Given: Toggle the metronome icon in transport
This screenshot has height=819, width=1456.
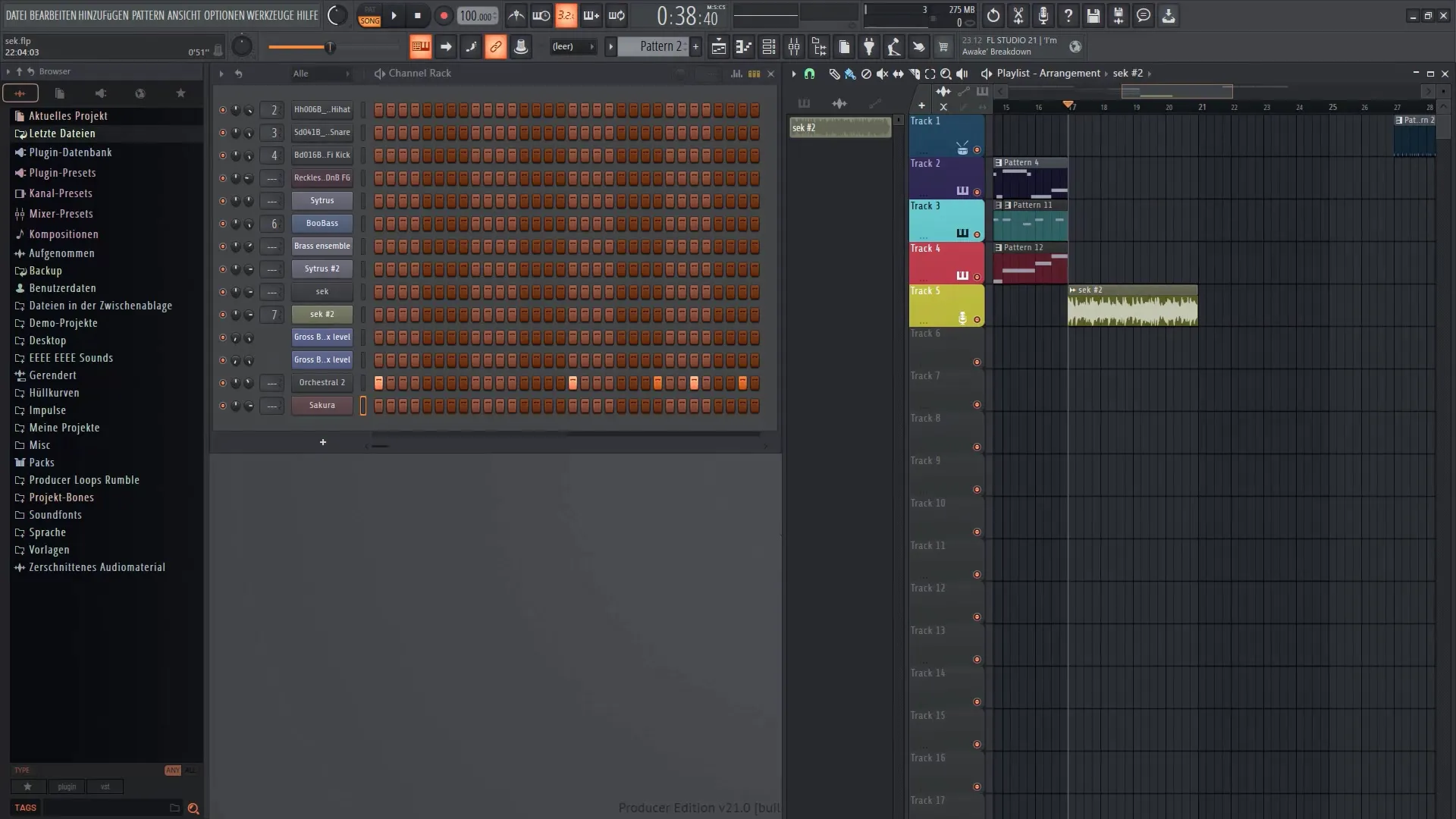Looking at the screenshot, I should pyautogui.click(x=517, y=15).
